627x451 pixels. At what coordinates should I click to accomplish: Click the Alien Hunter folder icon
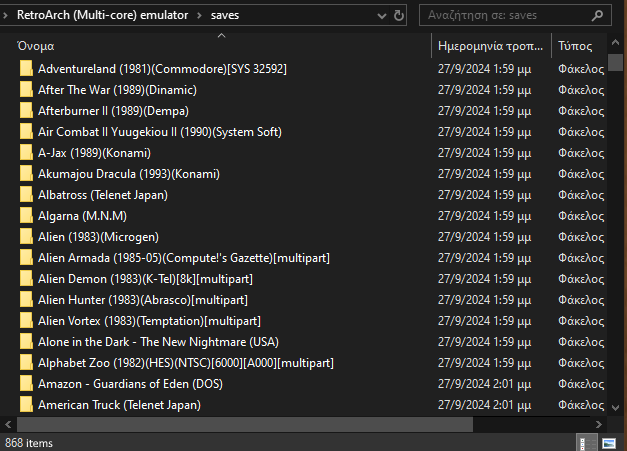coord(26,299)
